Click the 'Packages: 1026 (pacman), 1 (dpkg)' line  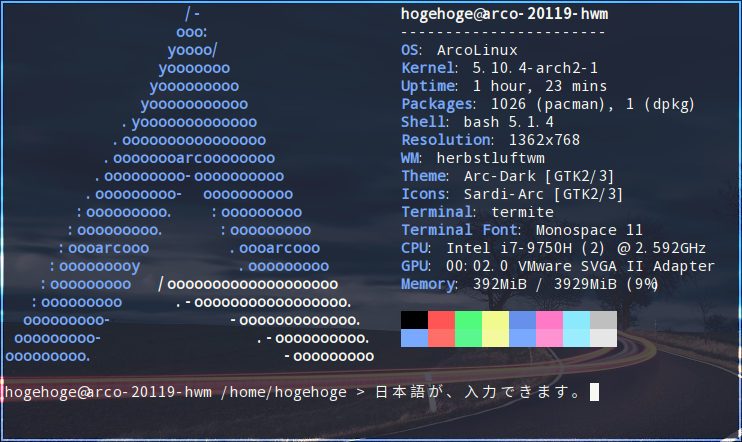point(548,104)
